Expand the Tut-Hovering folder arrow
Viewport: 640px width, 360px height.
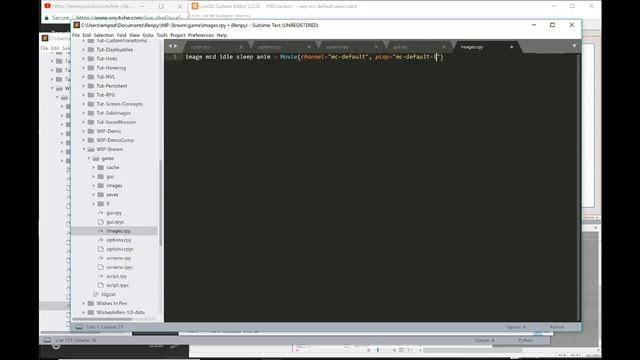[84, 68]
